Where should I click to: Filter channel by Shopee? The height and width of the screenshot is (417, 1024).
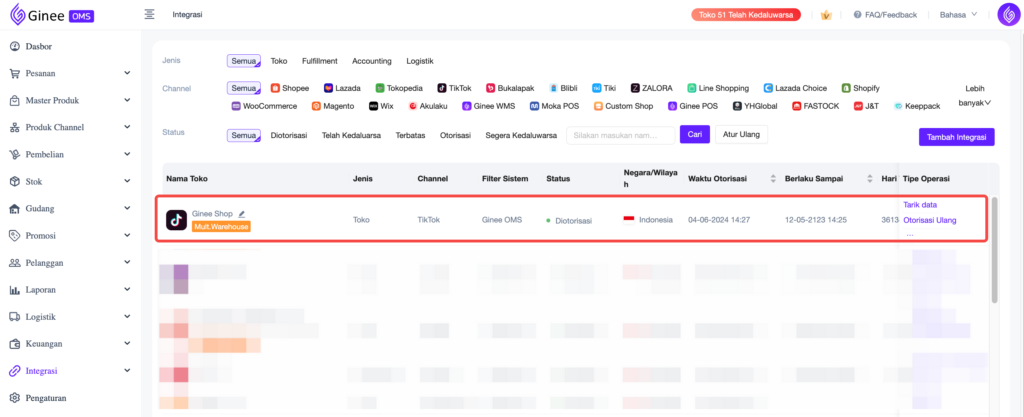click(x=290, y=88)
